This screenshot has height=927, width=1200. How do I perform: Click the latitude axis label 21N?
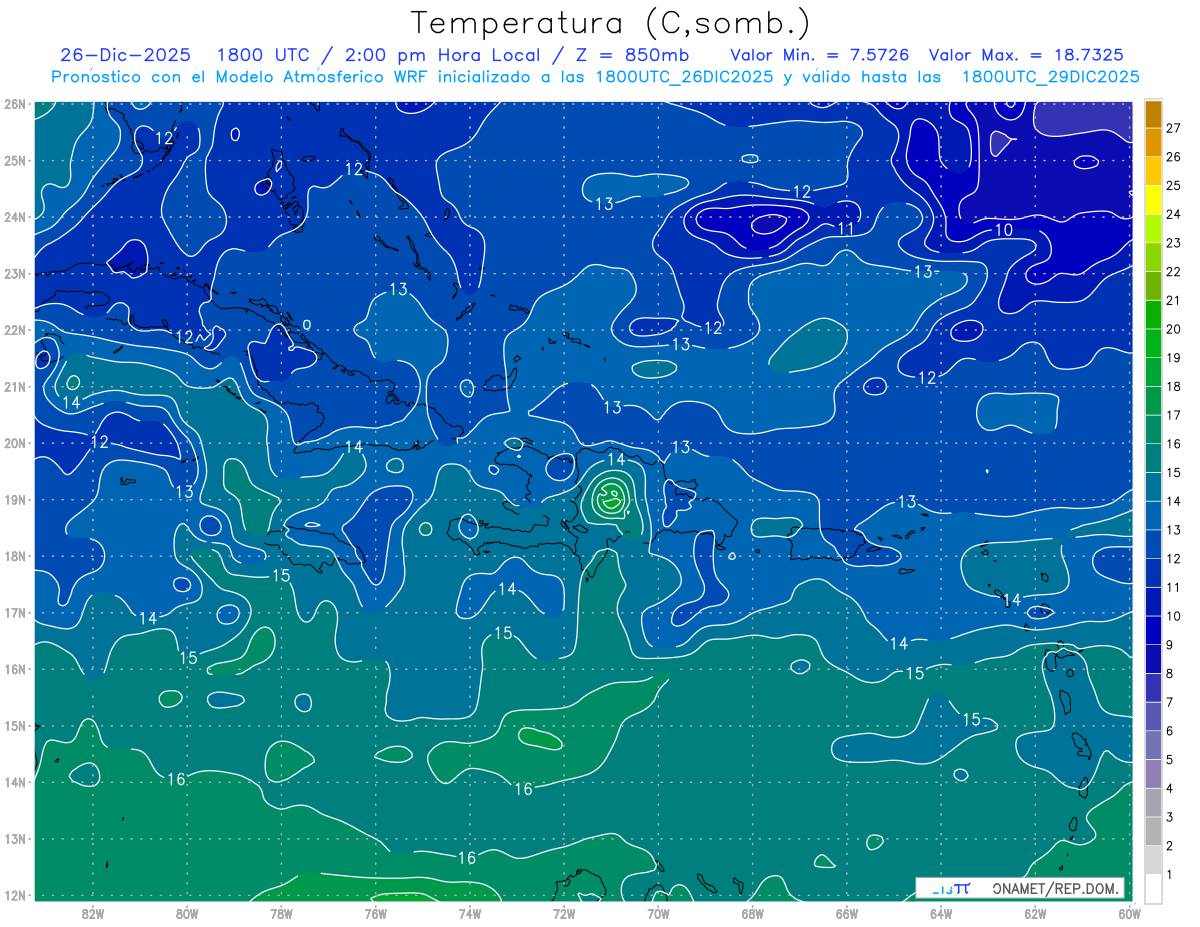pyautogui.click(x=15, y=387)
